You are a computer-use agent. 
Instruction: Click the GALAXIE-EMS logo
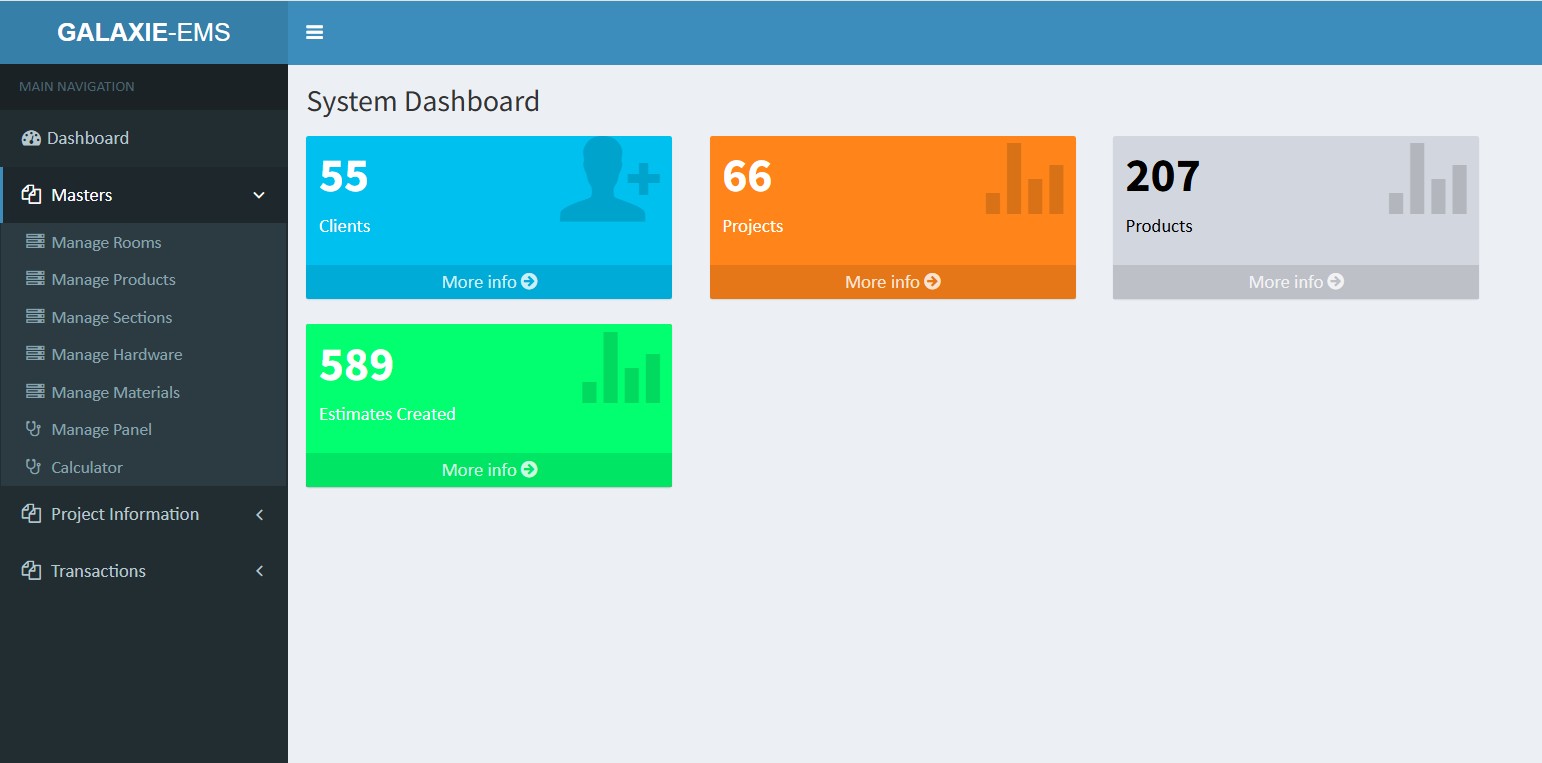click(144, 33)
